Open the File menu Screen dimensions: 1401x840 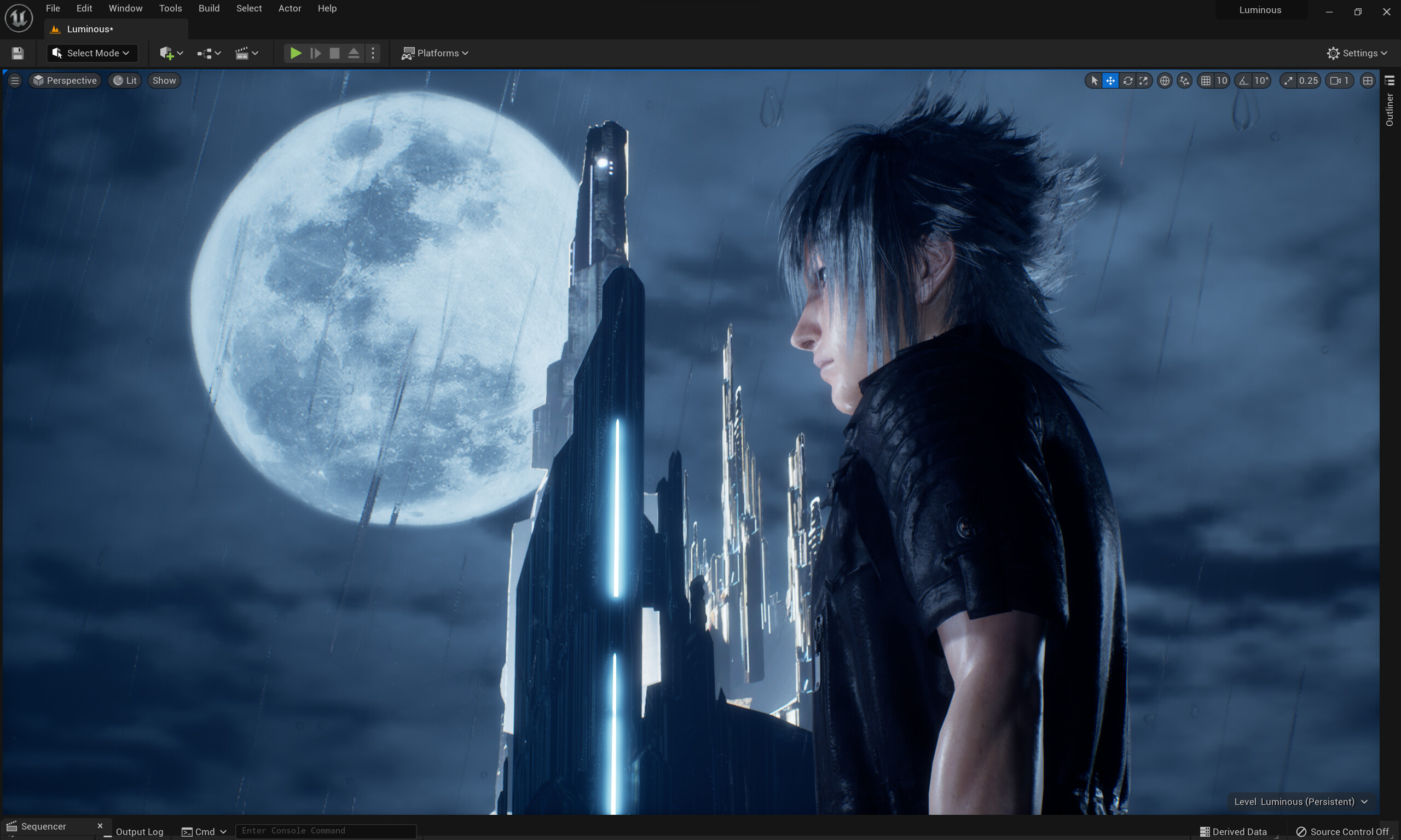pos(53,9)
